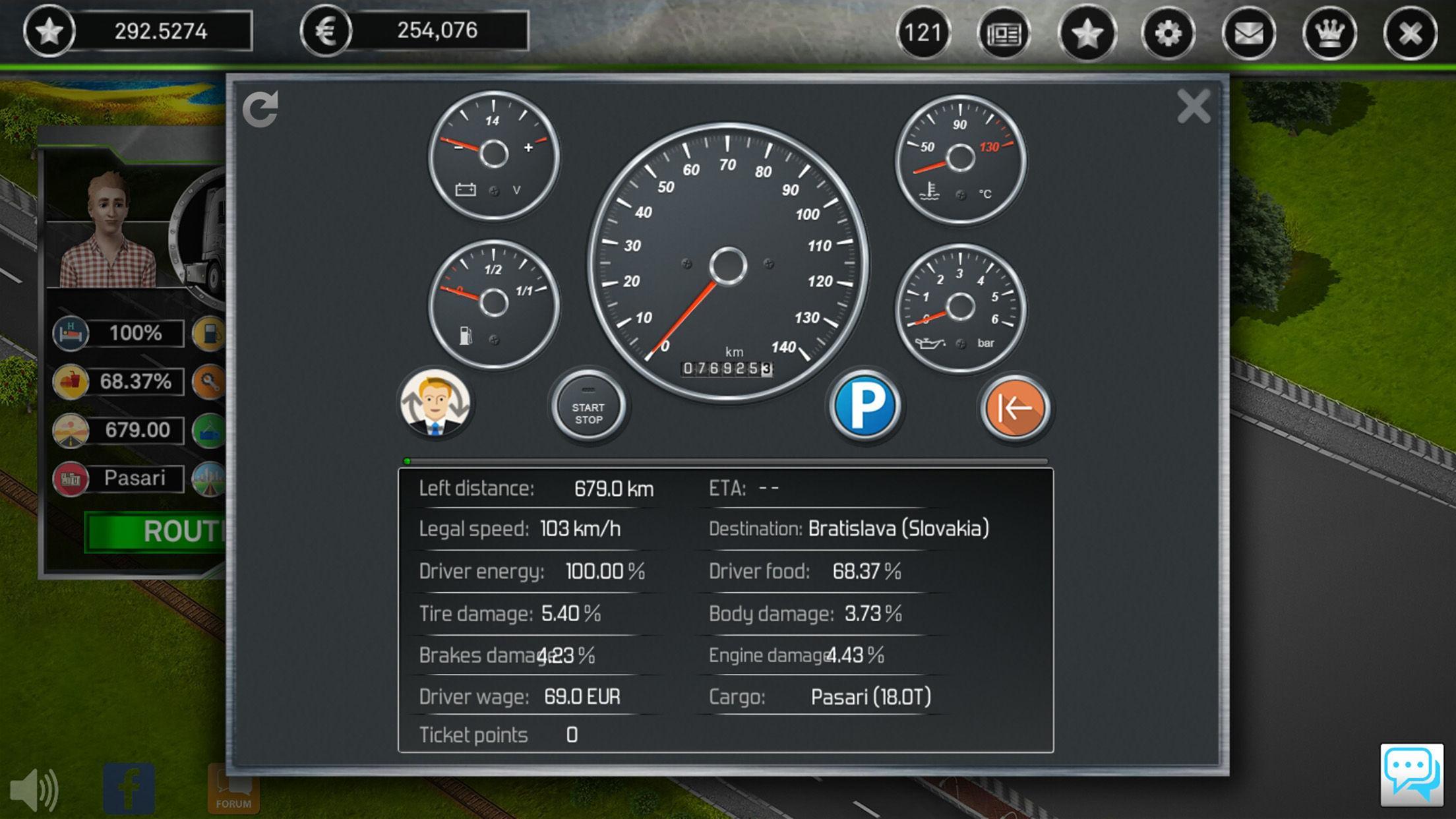Click the level 121 badge
This screenshot has height=819, width=1456.
(923, 33)
